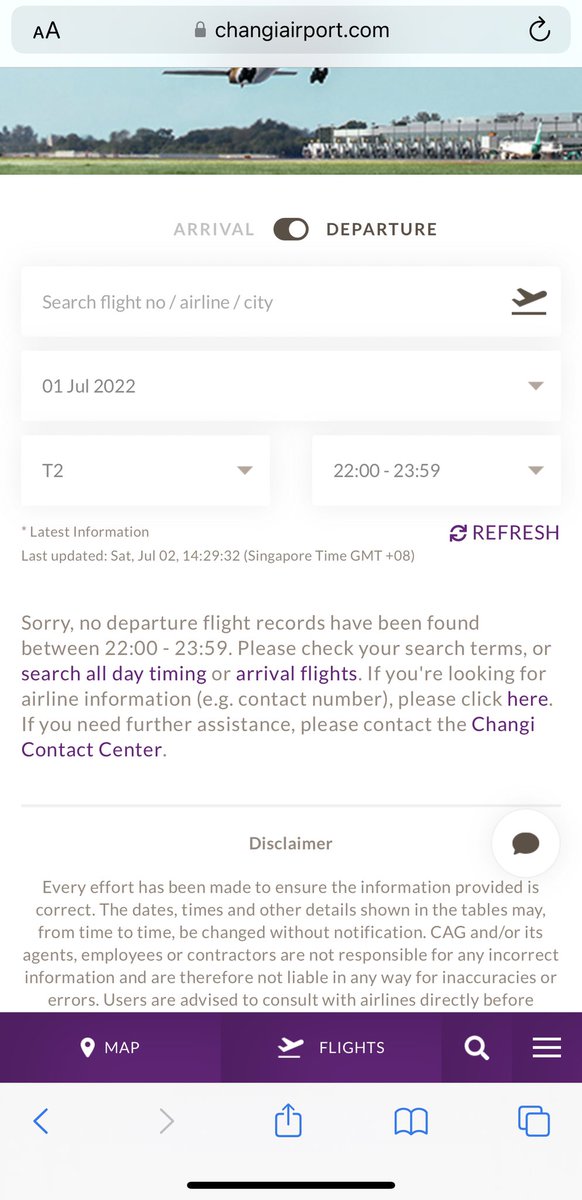Expand the 01 Jul 2022 date dropdown
The image size is (582, 1200).
(x=291, y=386)
